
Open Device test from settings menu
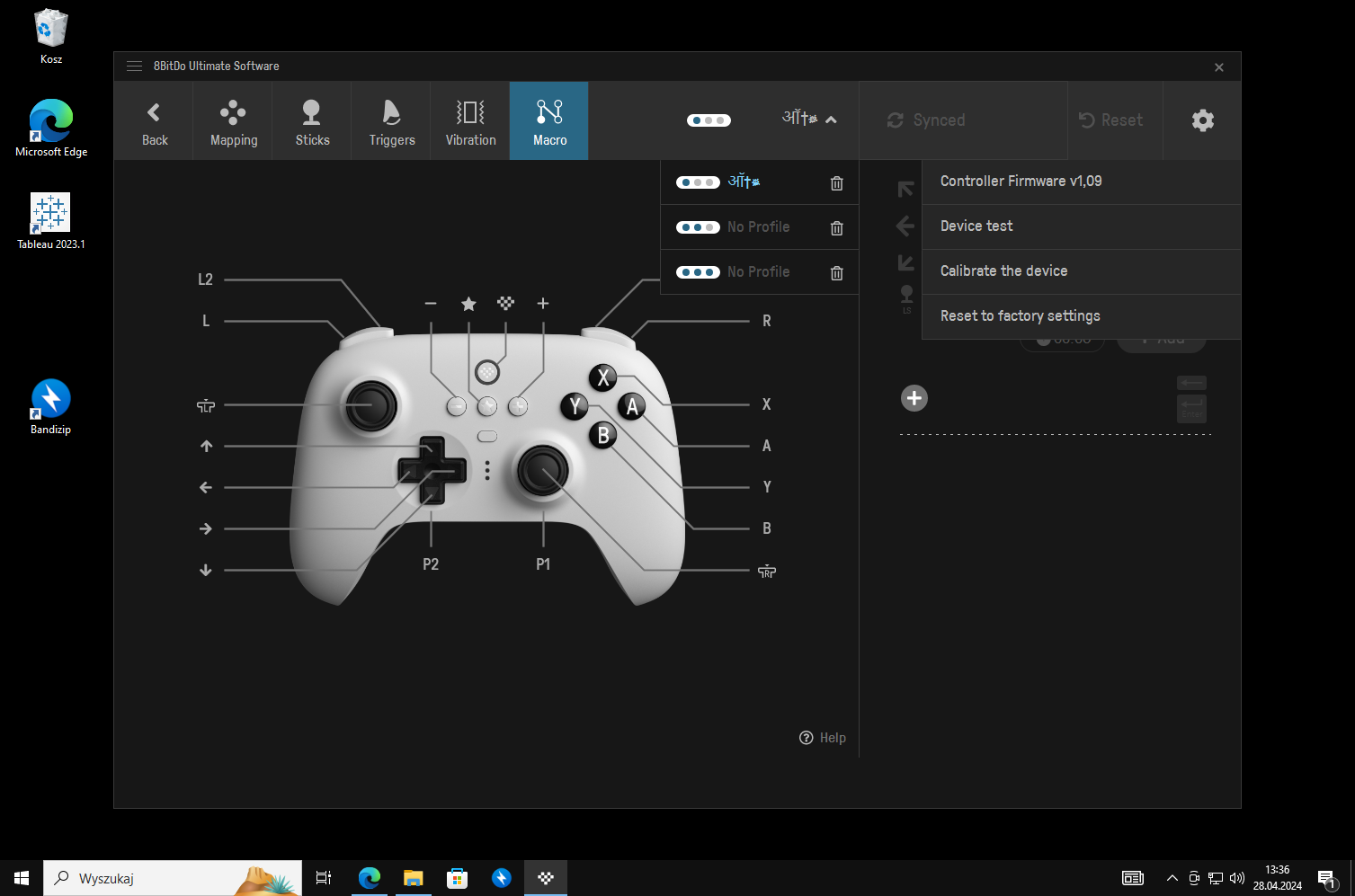pyautogui.click(x=1082, y=226)
